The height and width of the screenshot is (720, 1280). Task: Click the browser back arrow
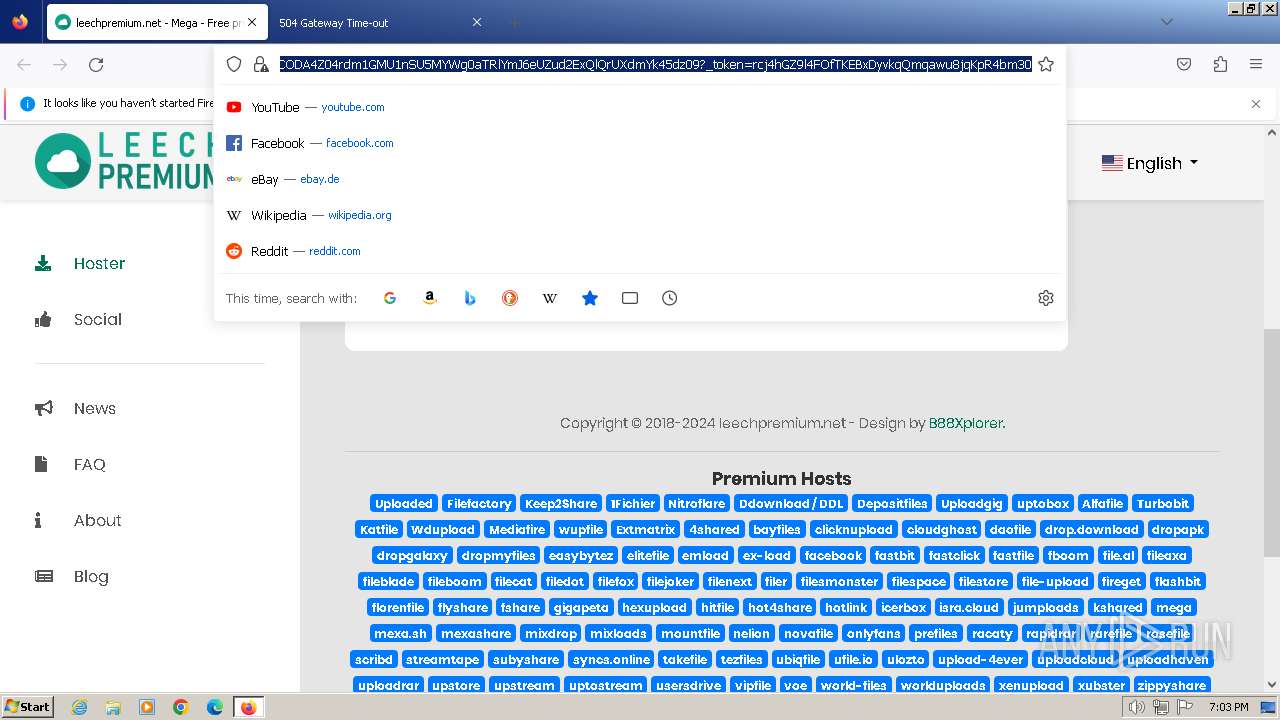[x=24, y=64]
